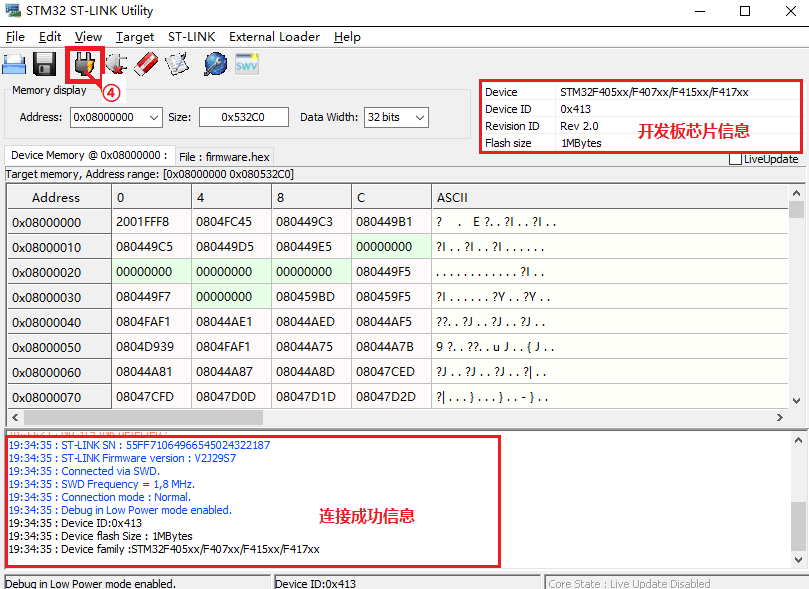Open the View menu
This screenshot has height=589, width=809.
coord(88,37)
